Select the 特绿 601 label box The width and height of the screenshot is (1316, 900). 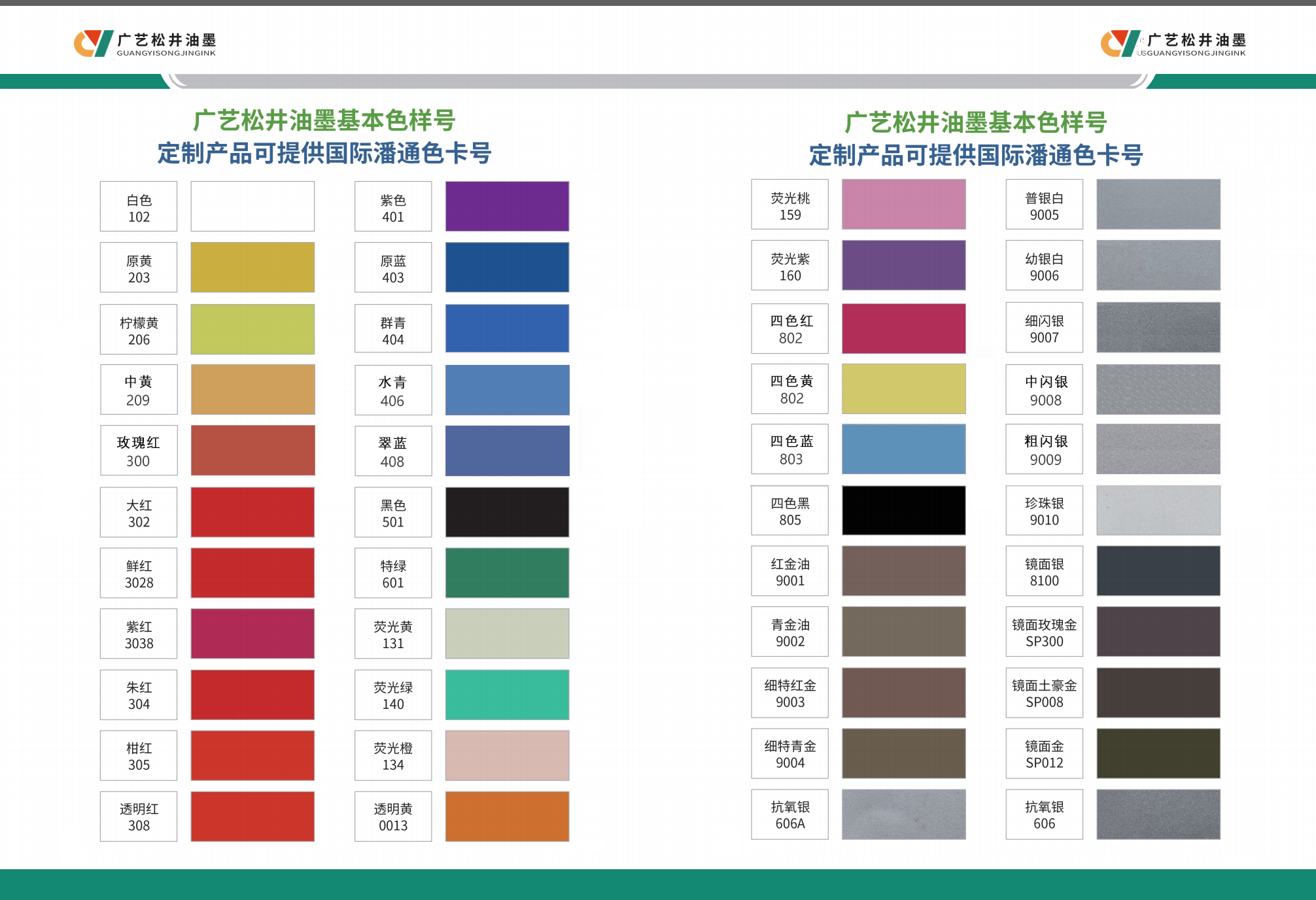(x=393, y=573)
